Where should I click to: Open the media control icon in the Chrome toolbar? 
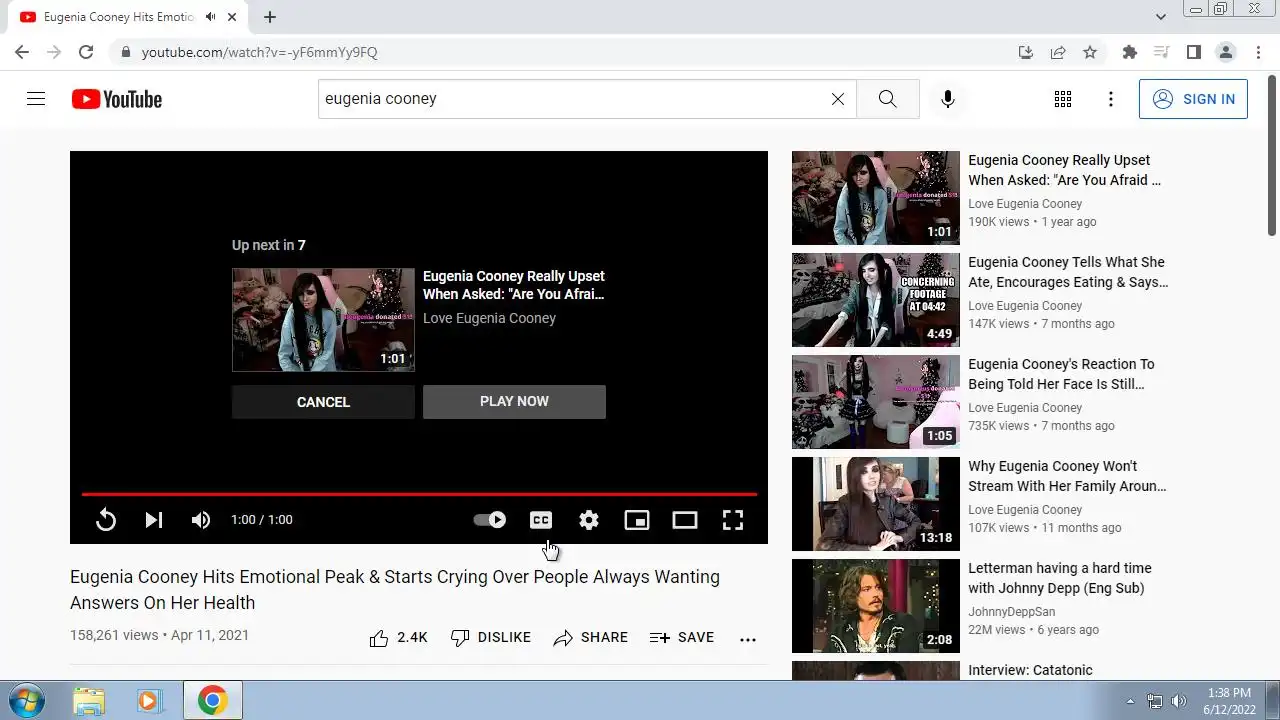[x=1162, y=52]
